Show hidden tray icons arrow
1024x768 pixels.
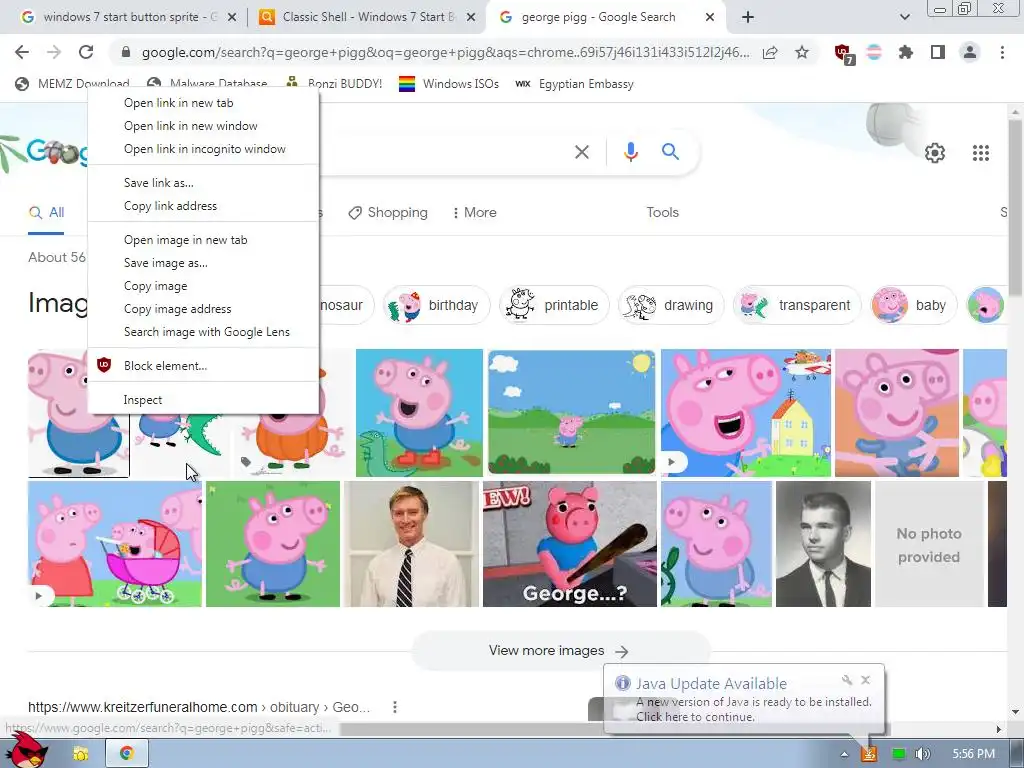844,754
